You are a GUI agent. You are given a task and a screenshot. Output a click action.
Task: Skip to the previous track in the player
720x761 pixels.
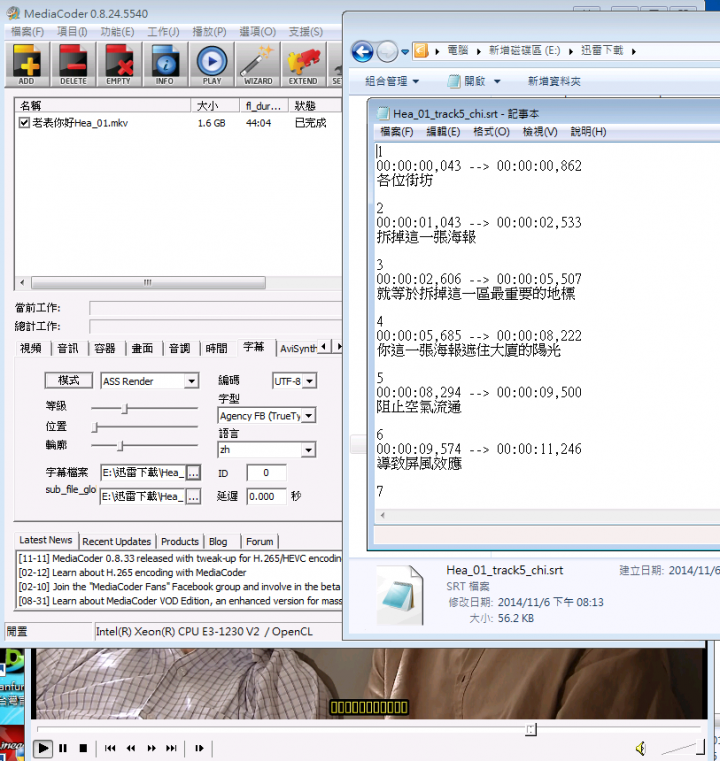(110, 748)
